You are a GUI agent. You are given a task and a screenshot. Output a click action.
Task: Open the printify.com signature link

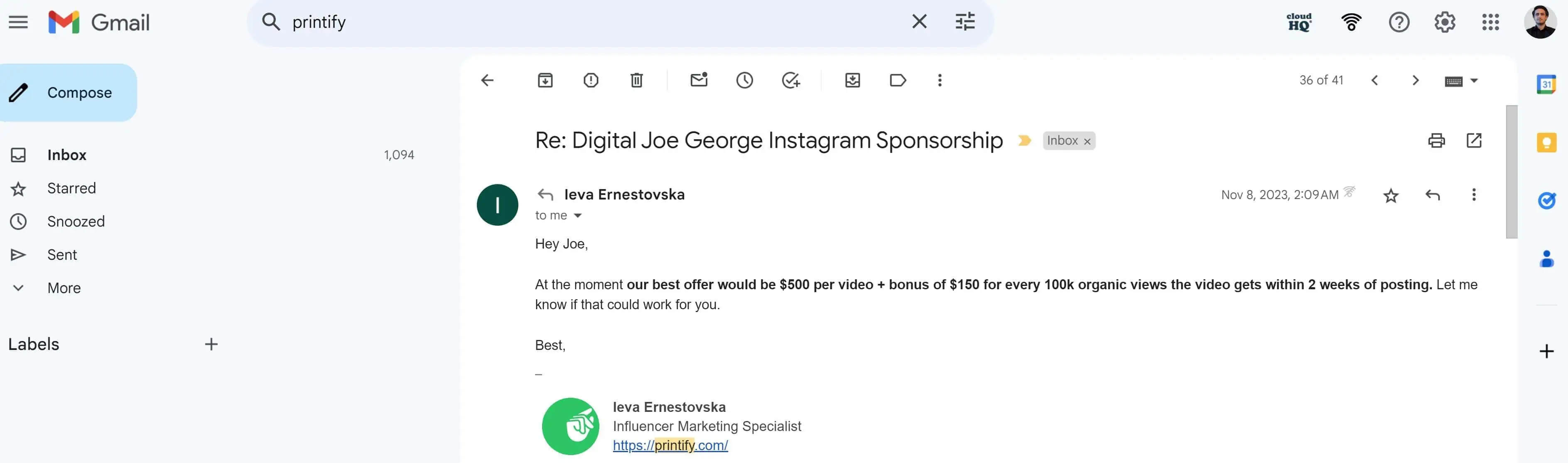tap(670, 445)
